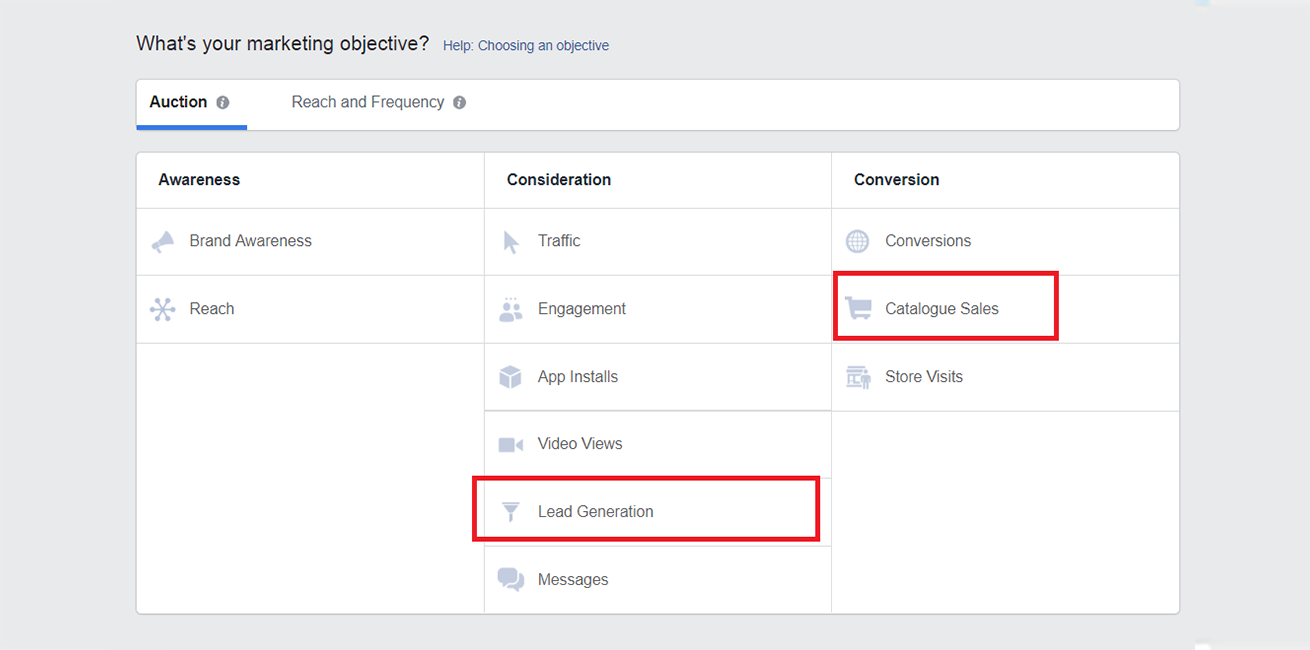The image size is (1310, 650).
Task: Click the Engagement people icon
Action: click(x=511, y=309)
